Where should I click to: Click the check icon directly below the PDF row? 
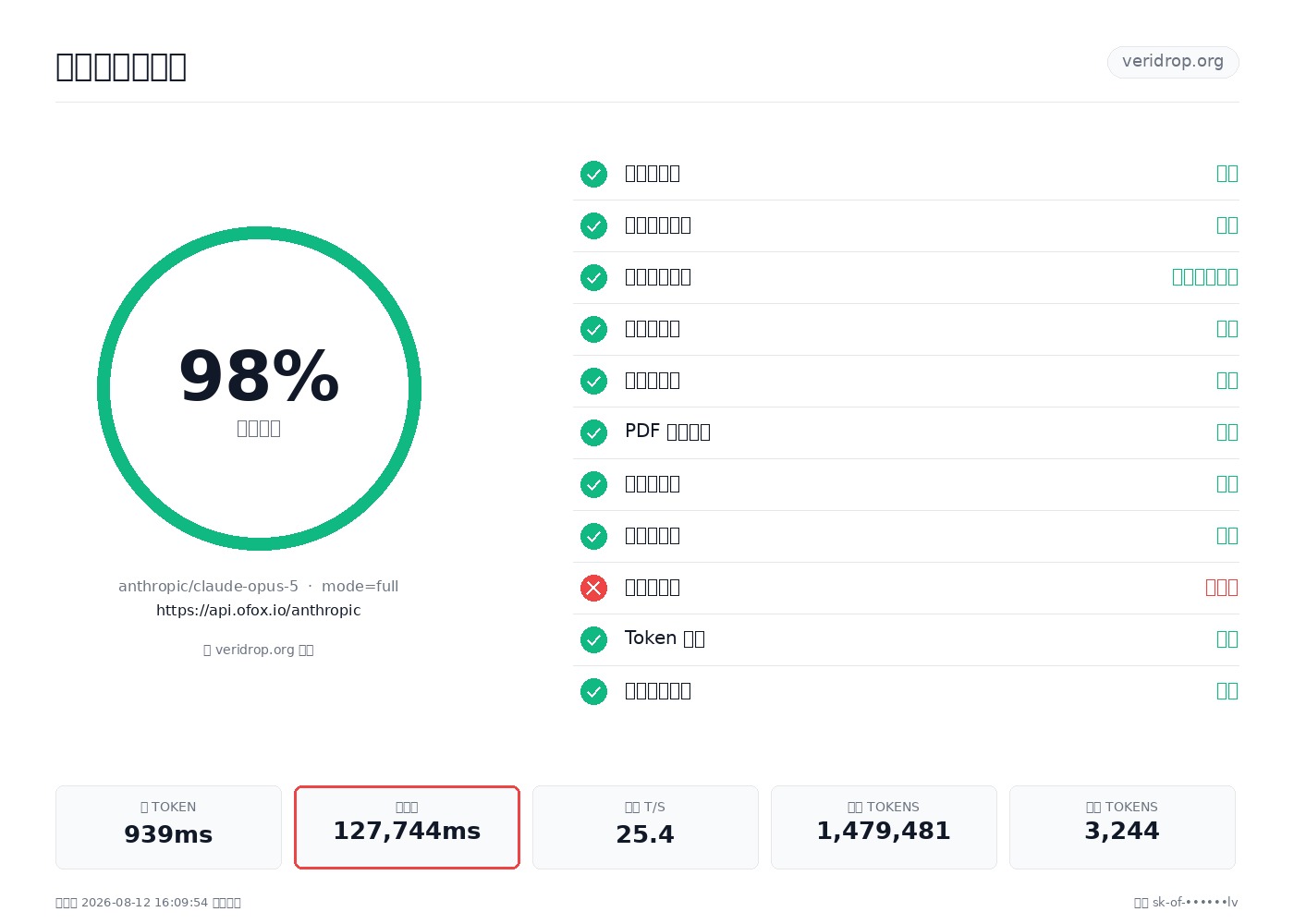(x=593, y=484)
